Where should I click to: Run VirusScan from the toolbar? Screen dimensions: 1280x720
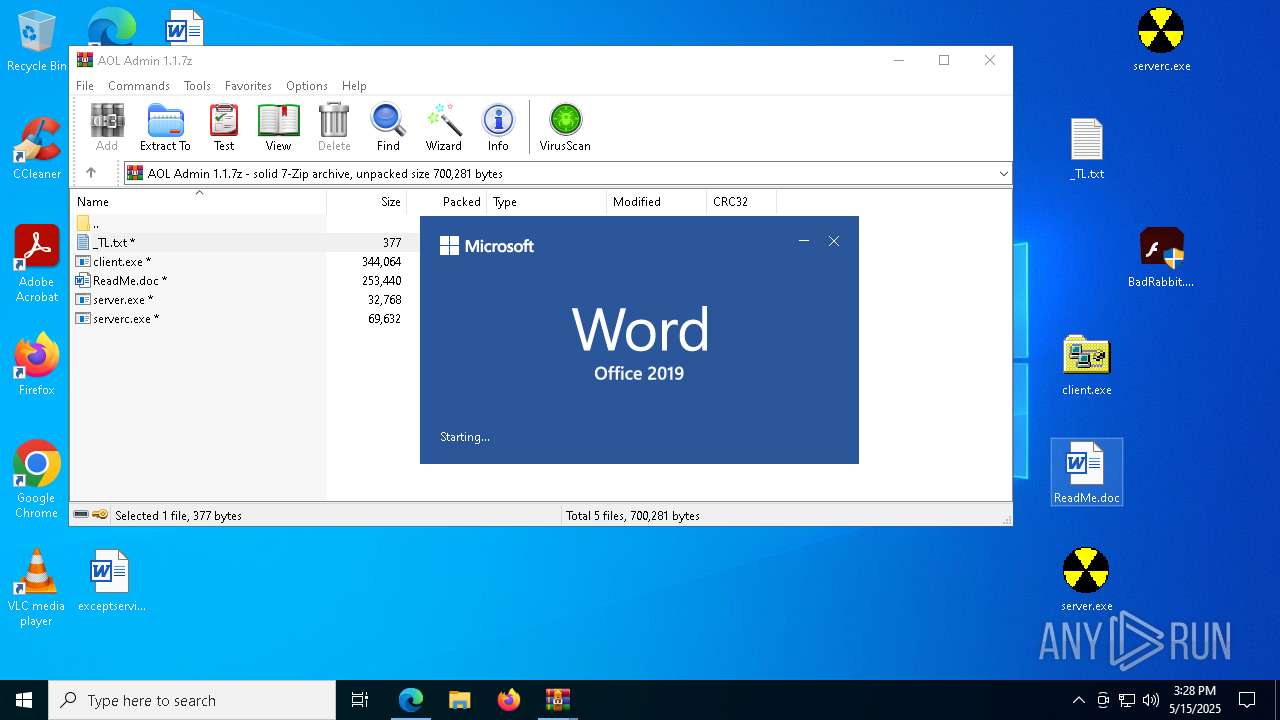[x=565, y=127]
